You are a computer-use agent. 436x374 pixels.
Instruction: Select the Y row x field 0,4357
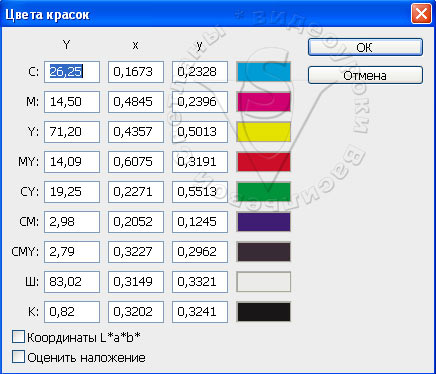click(136, 132)
